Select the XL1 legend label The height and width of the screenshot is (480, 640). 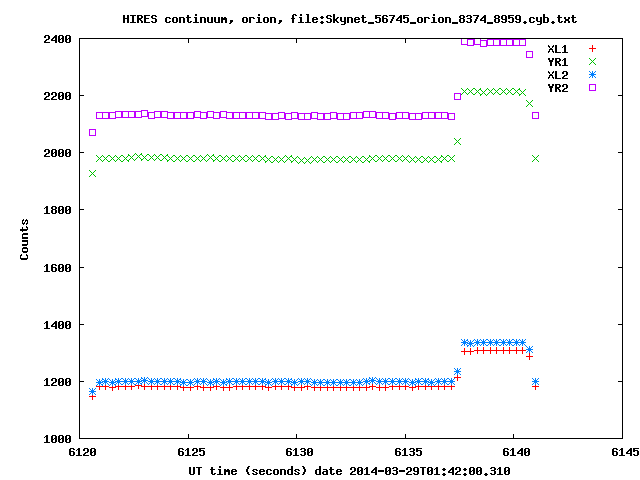pos(558,49)
